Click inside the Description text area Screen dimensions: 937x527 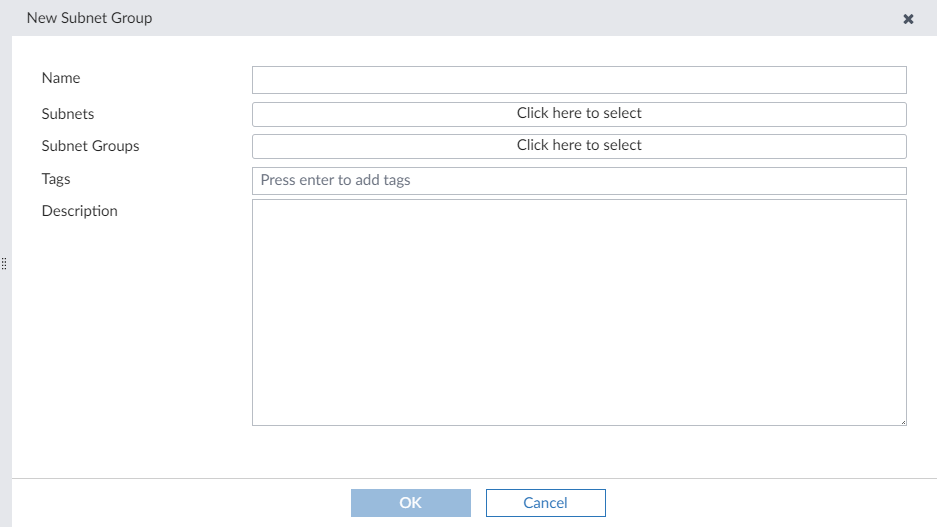tap(578, 312)
